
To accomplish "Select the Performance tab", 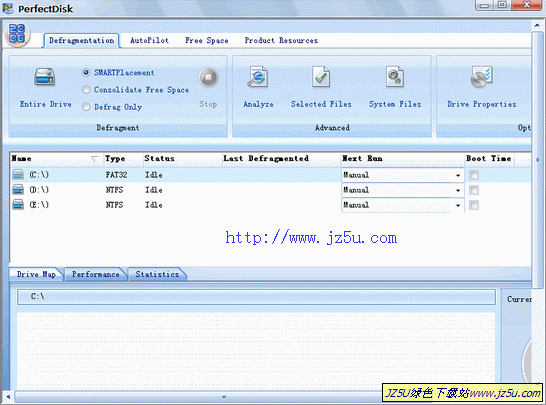I will (95, 274).
